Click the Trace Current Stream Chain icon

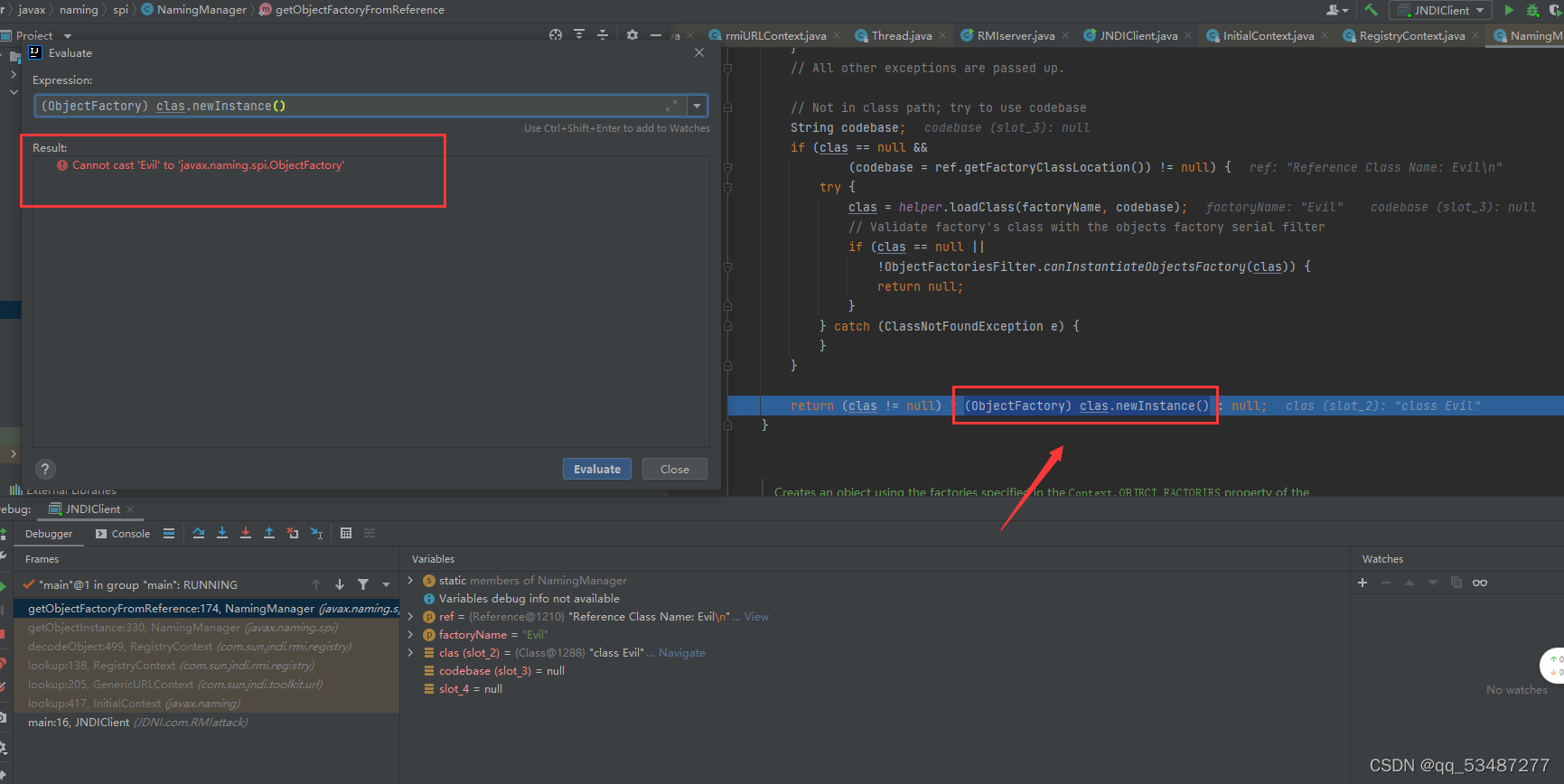(x=370, y=533)
